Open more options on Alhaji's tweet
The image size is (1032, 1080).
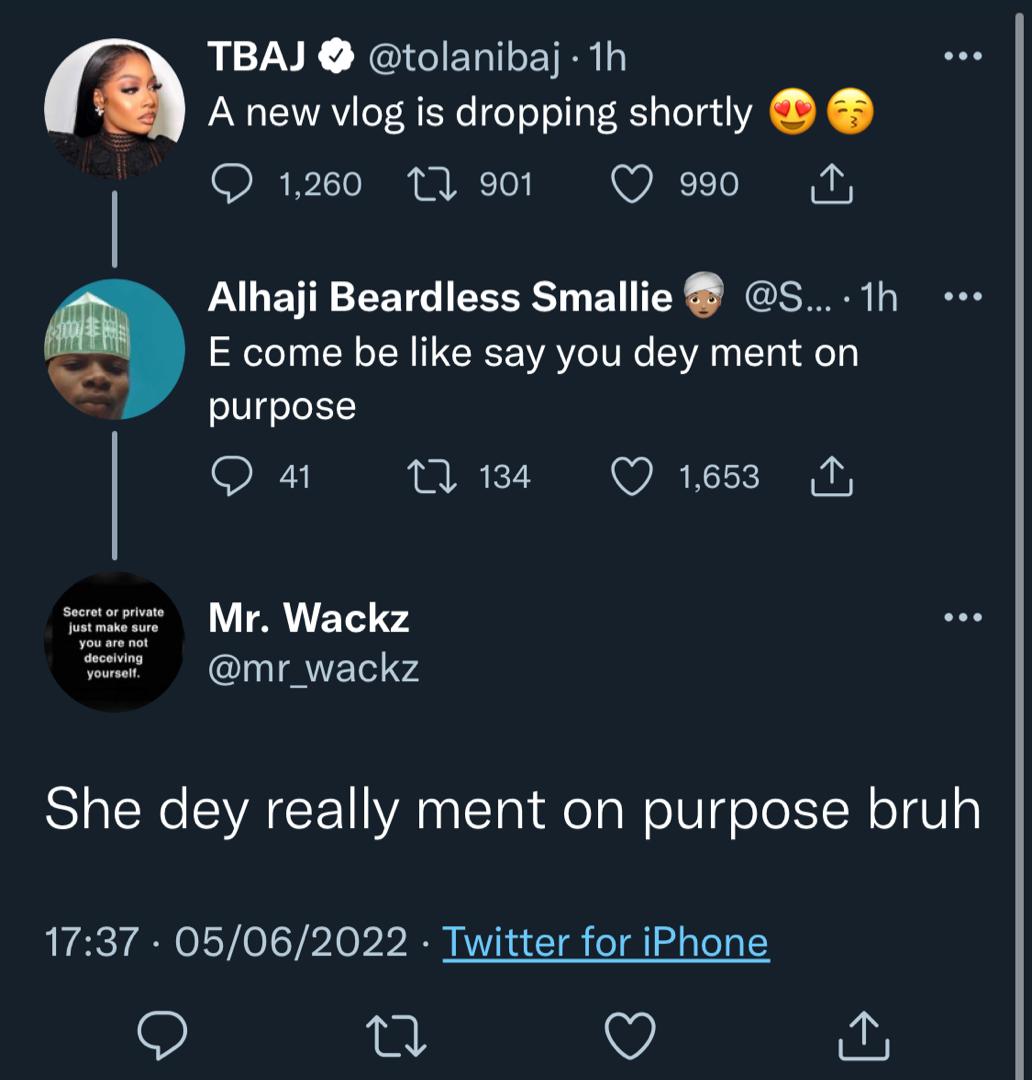pos(964,297)
